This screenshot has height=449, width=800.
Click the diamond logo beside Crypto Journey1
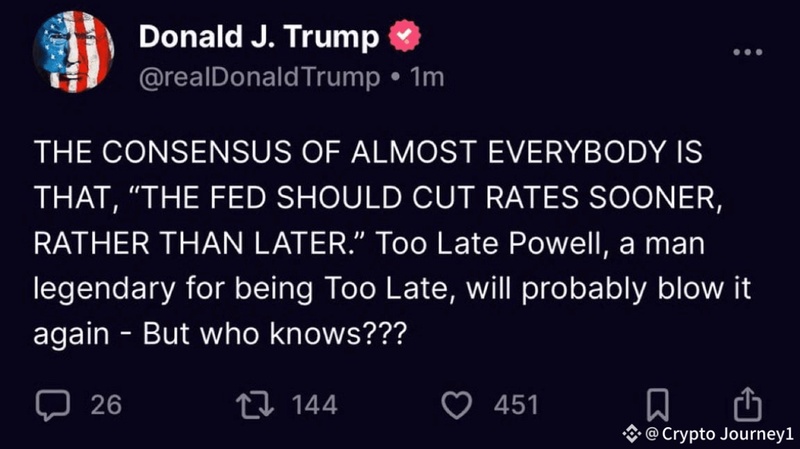click(630, 434)
